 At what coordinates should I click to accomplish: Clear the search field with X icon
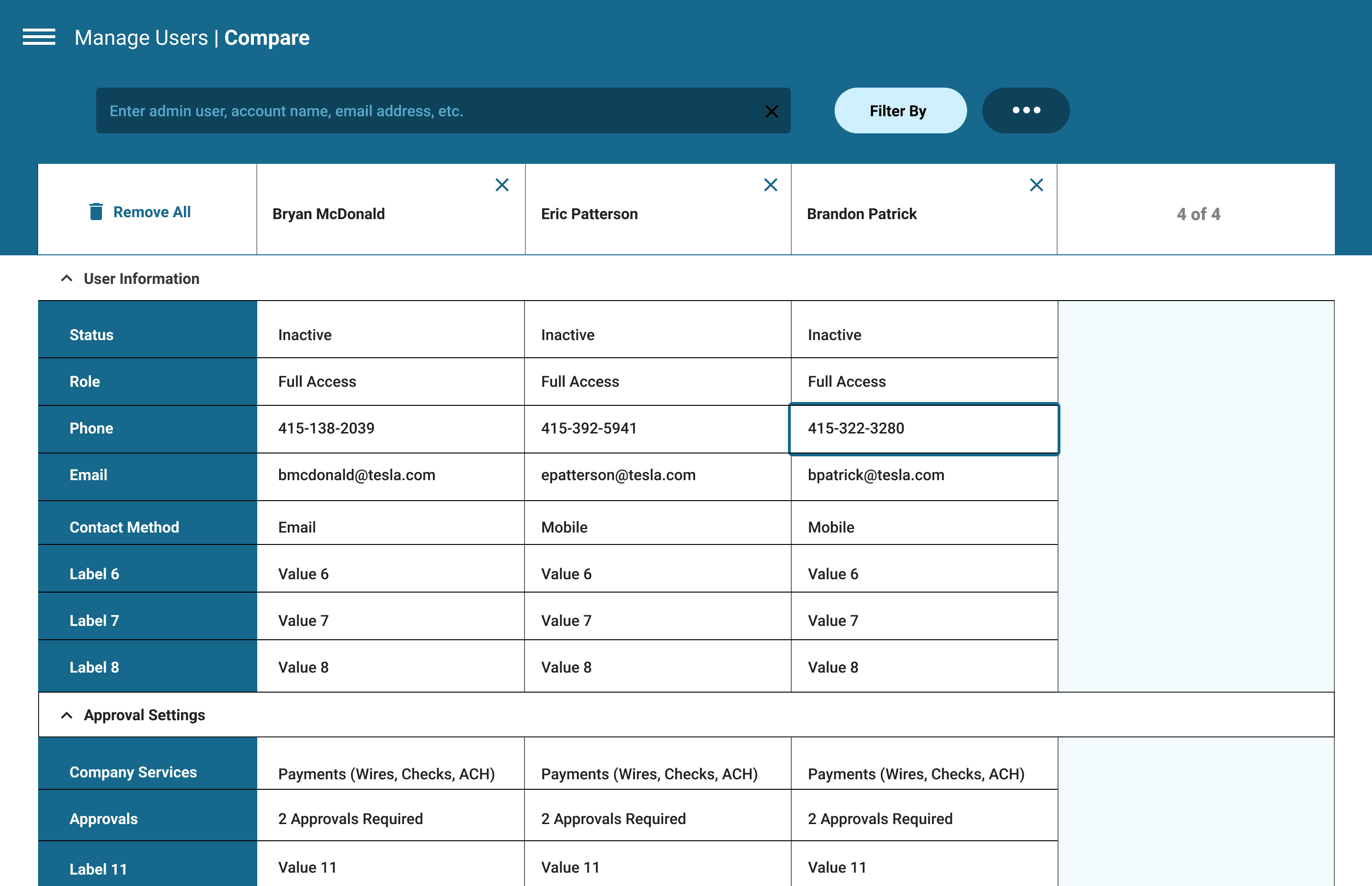(x=771, y=111)
